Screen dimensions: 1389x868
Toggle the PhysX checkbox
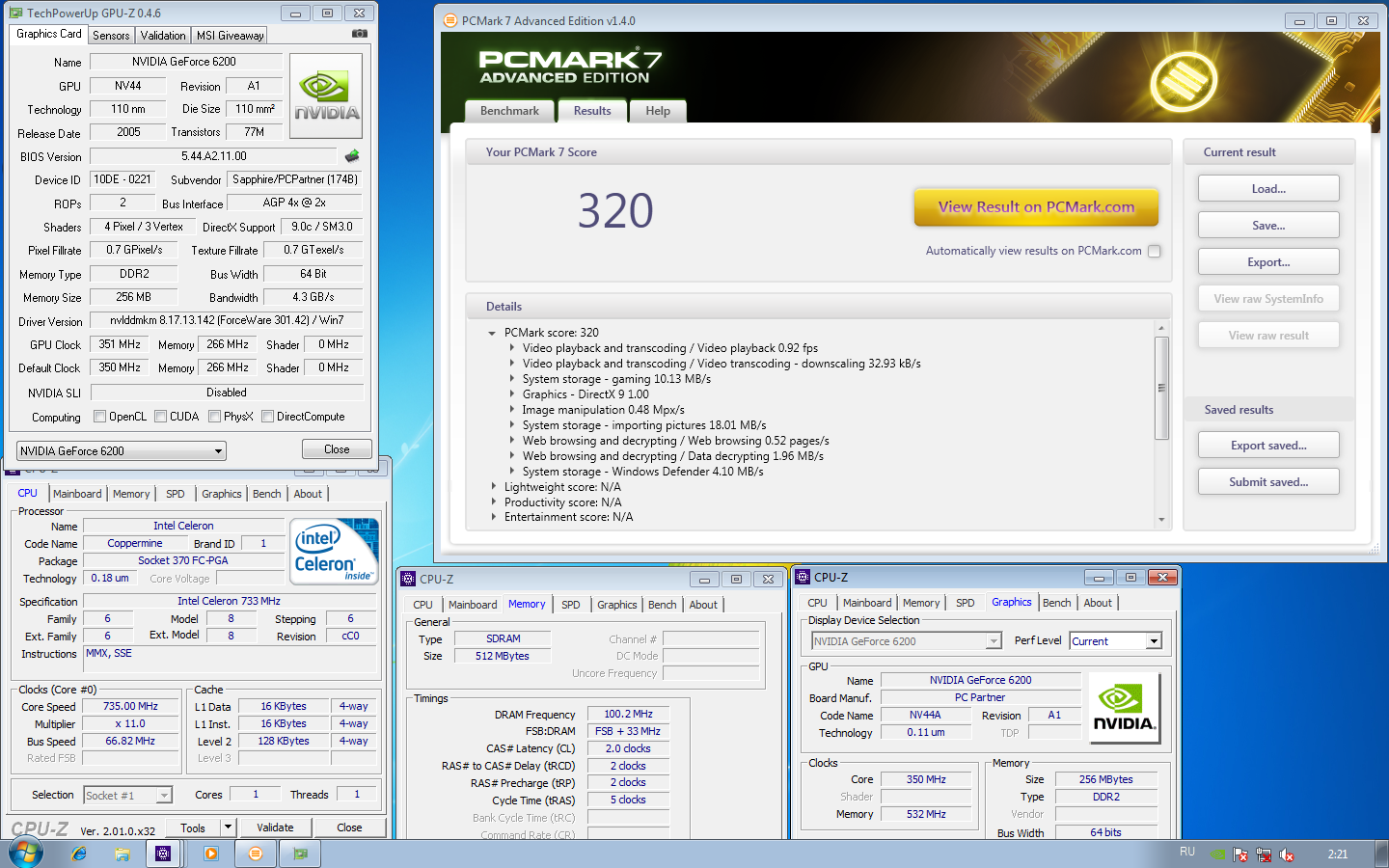pos(214,417)
